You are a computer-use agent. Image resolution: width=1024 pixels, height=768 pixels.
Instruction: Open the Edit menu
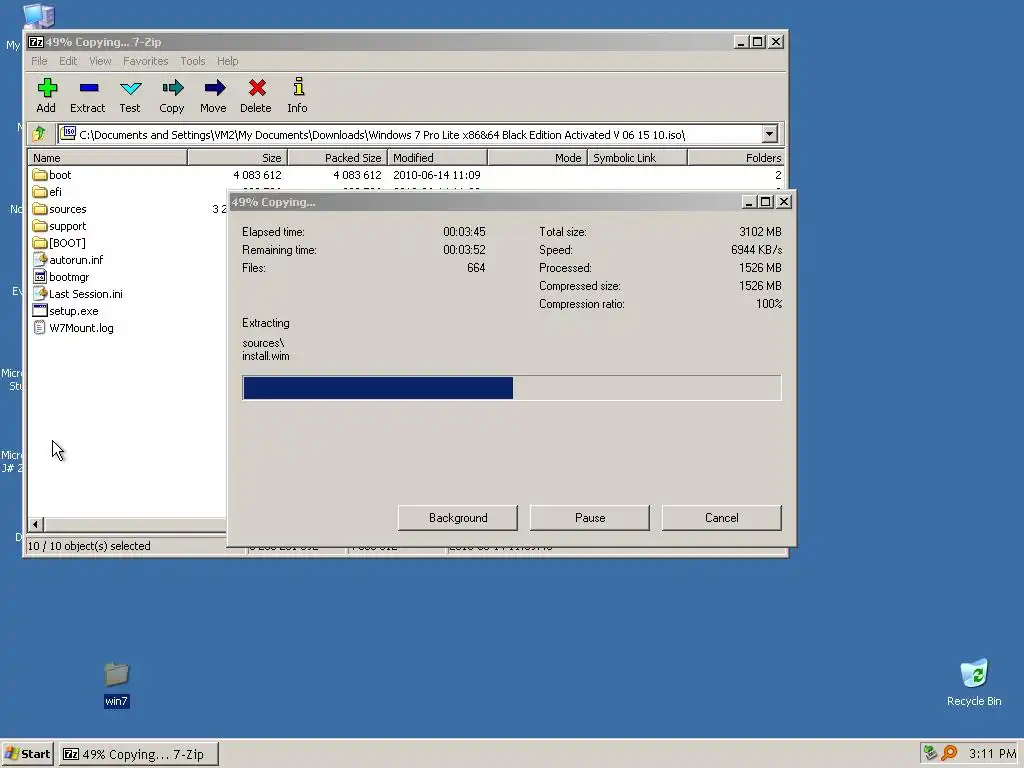(68, 61)
